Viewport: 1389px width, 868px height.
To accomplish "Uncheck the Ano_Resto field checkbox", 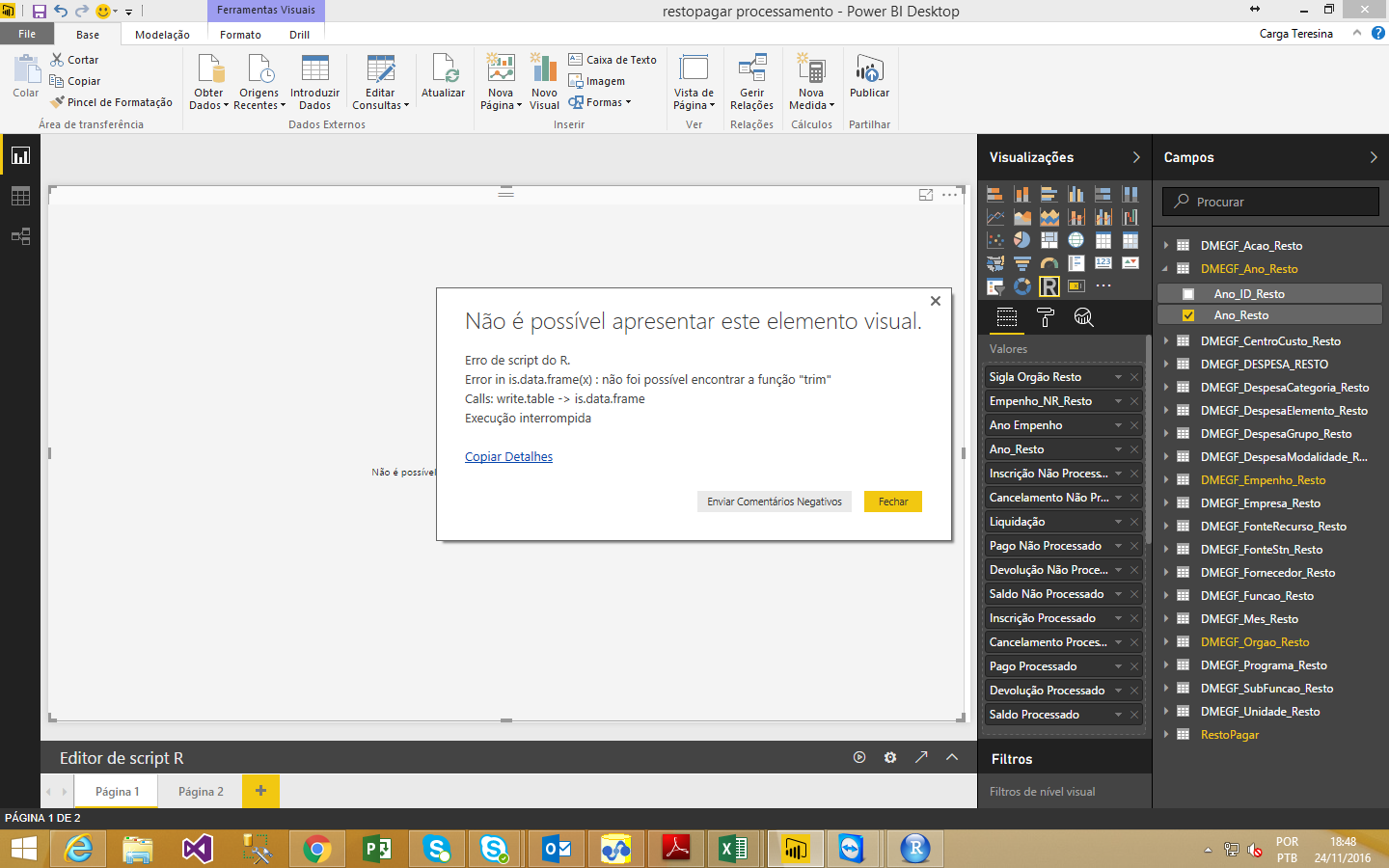I will (x=1188, y=315).
